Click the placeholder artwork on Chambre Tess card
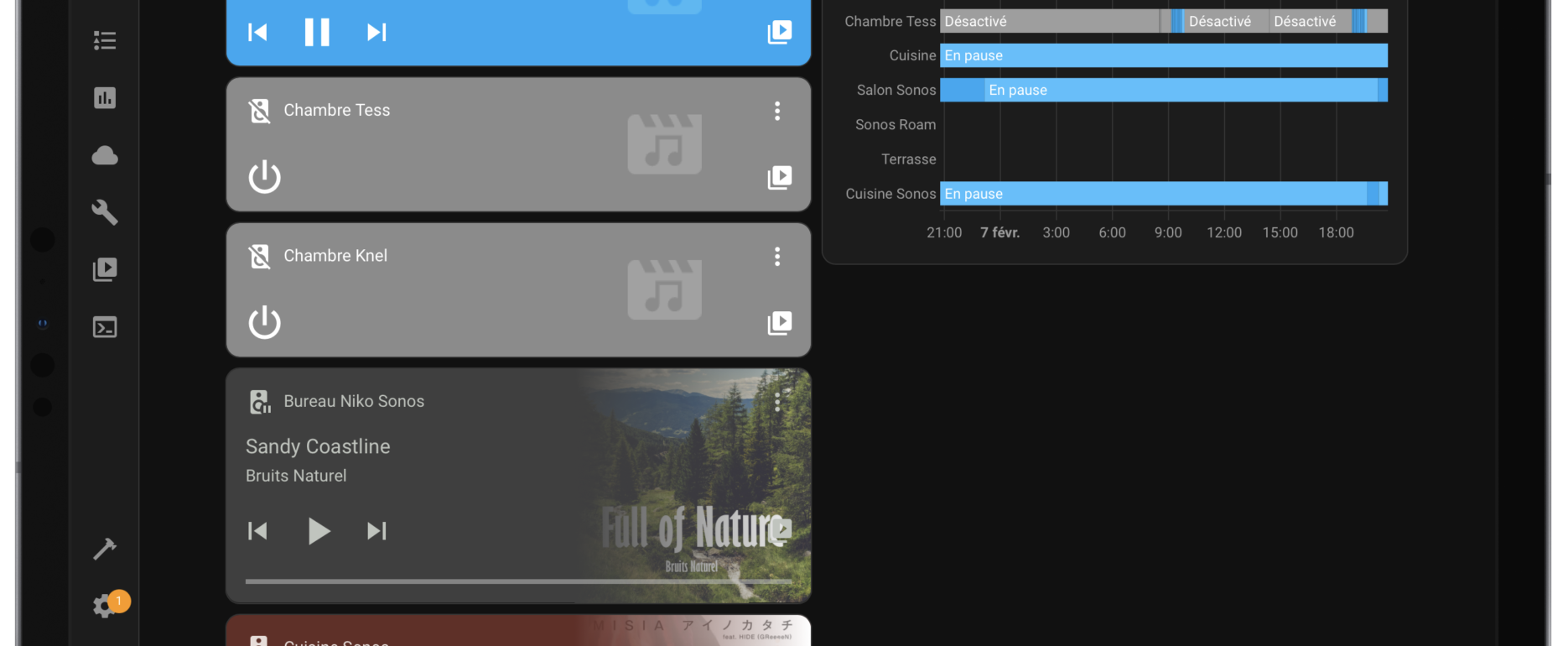The image size is (1568, 646). 664,144
